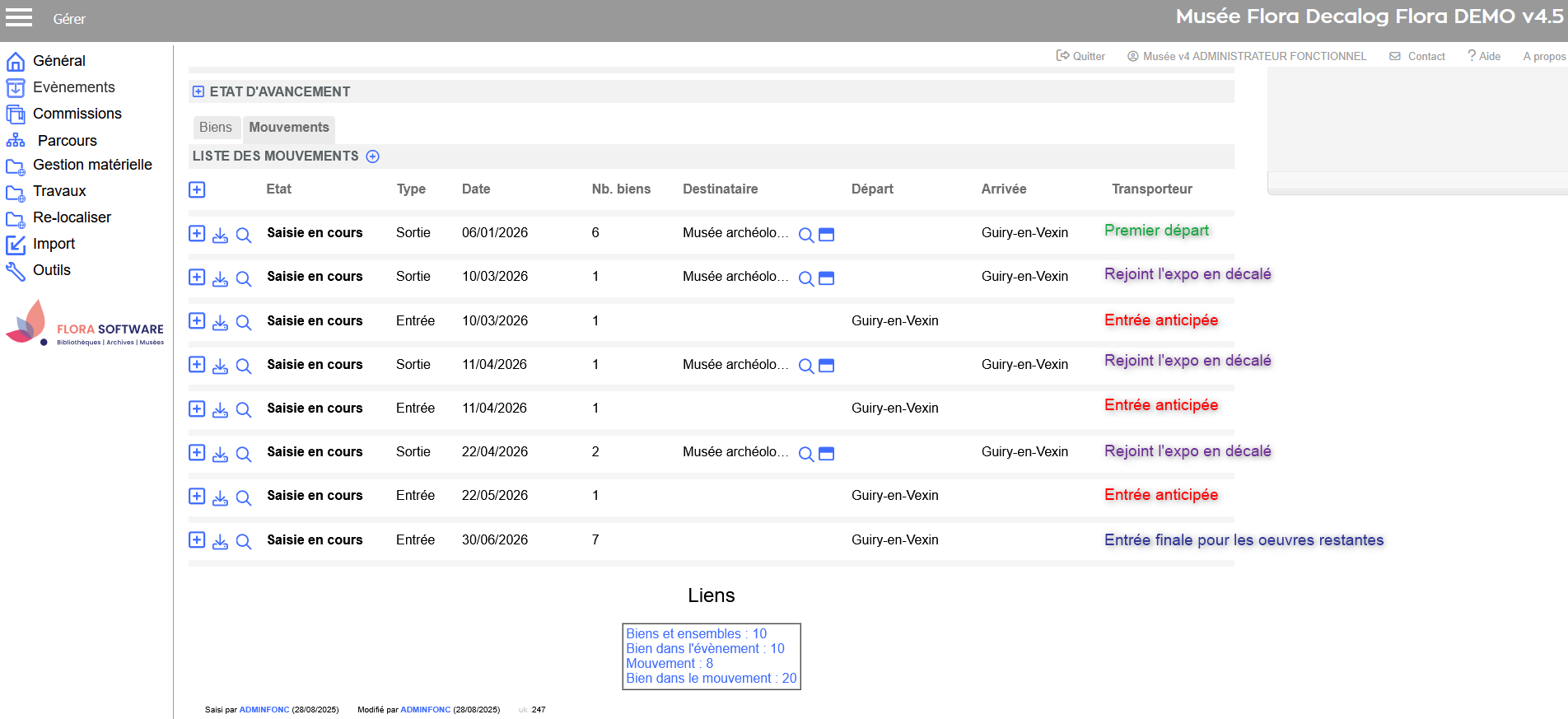
Task: Open the hamburger menu in the header
Action: 19,17
